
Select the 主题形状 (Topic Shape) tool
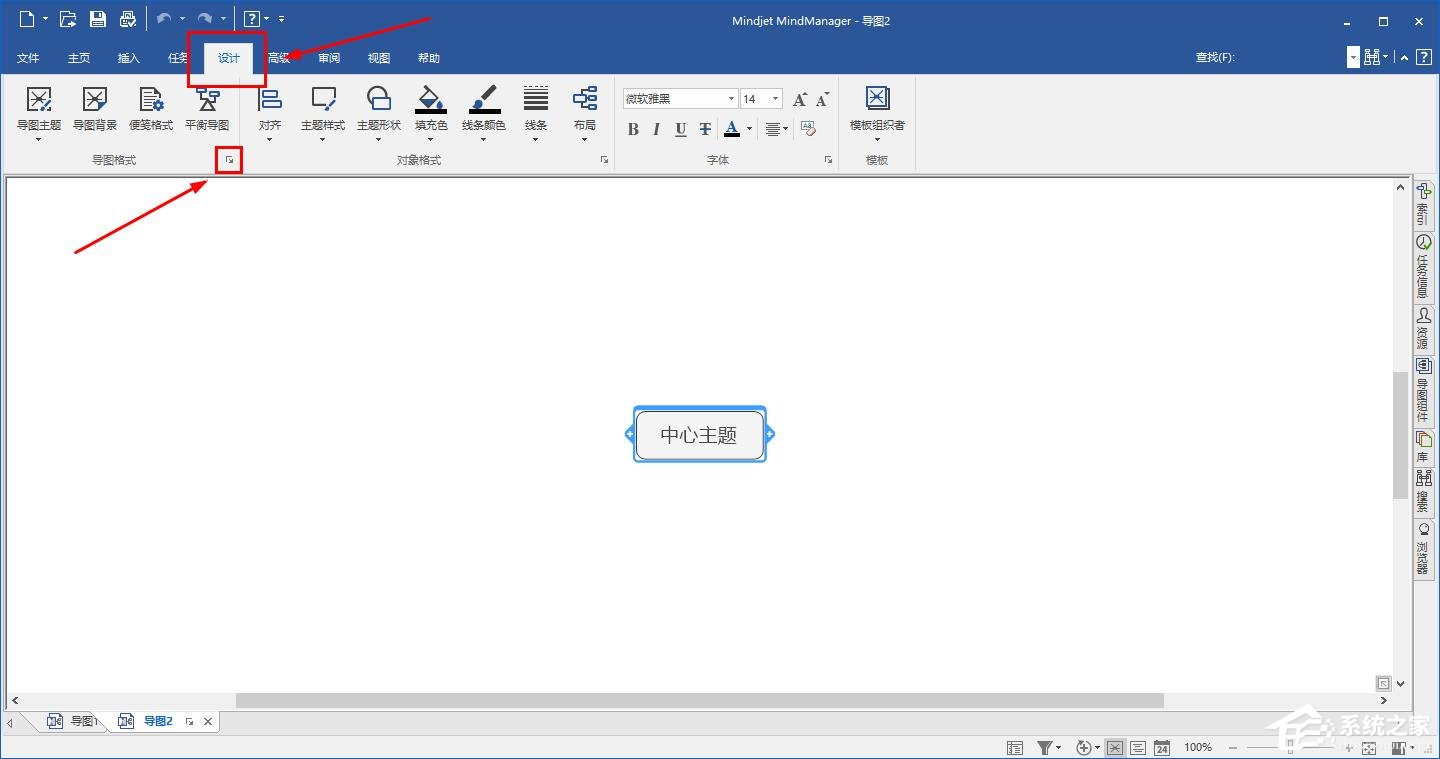coord(378,110)
